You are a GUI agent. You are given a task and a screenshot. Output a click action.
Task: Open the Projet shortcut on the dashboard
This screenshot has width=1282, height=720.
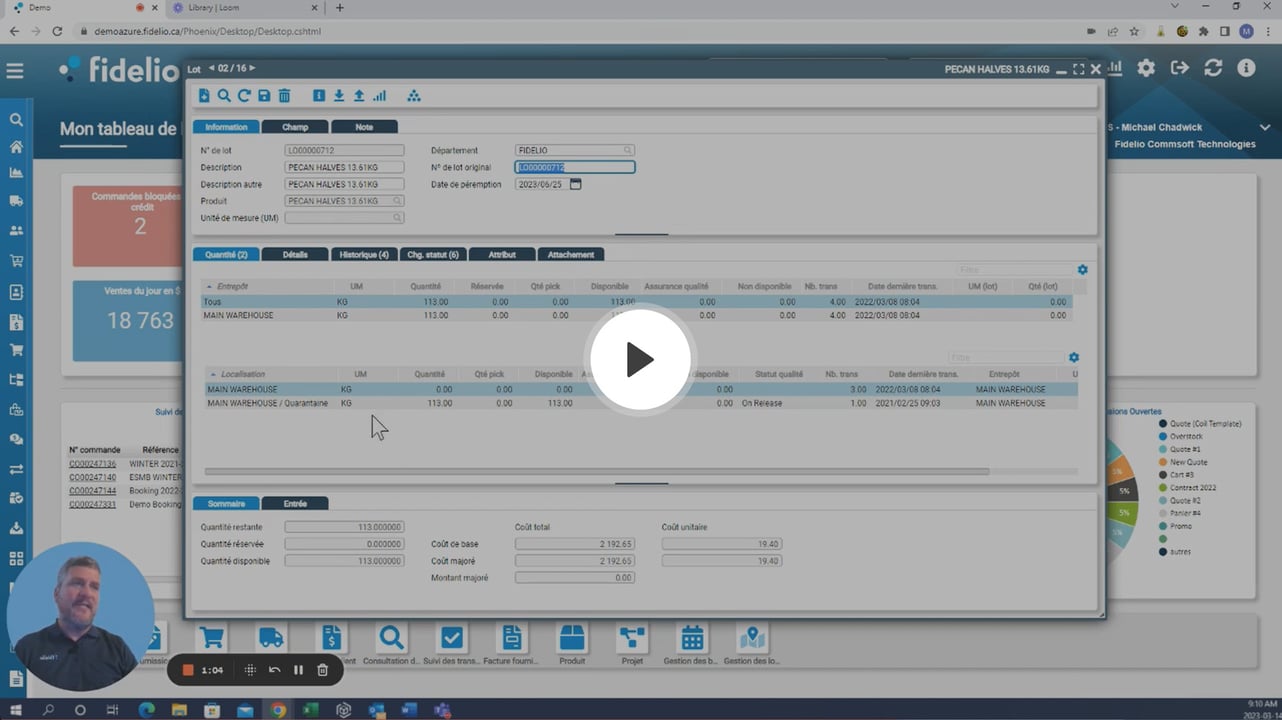click(x=632, y=643)
